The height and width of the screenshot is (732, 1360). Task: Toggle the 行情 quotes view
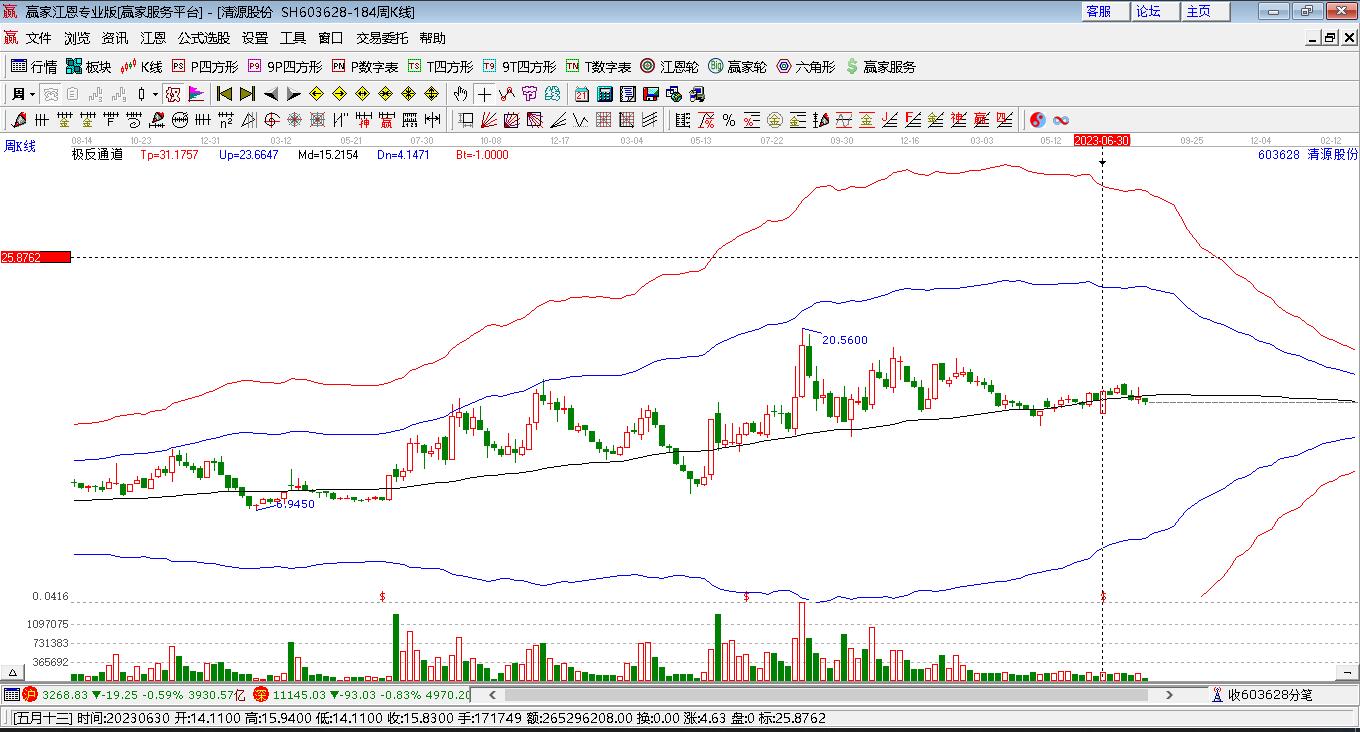(34, 67)
